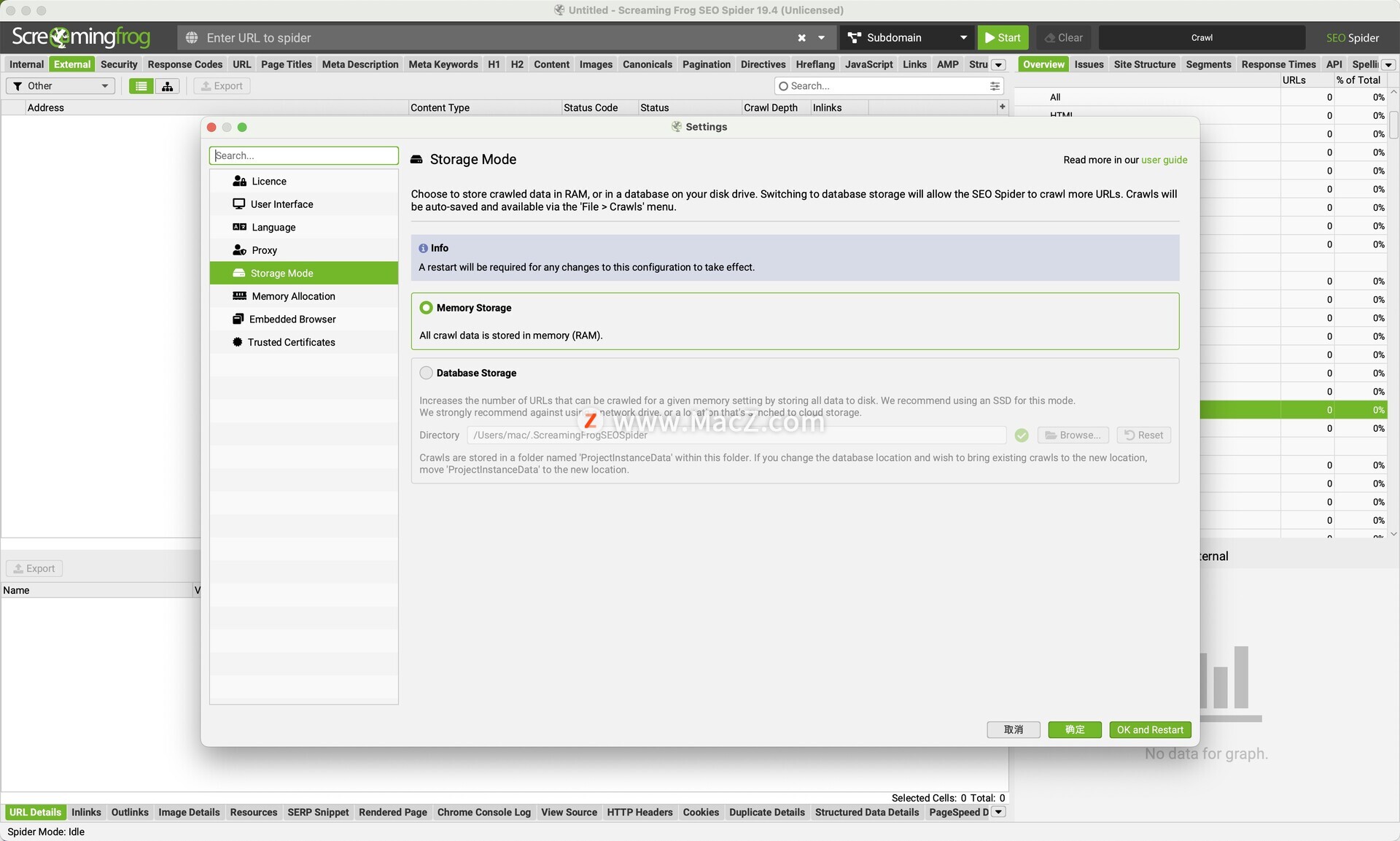1400x841 pixels.
Task: Switch to the Site Structure tab
Action: pyautogui.click(x=1144, y=64)
